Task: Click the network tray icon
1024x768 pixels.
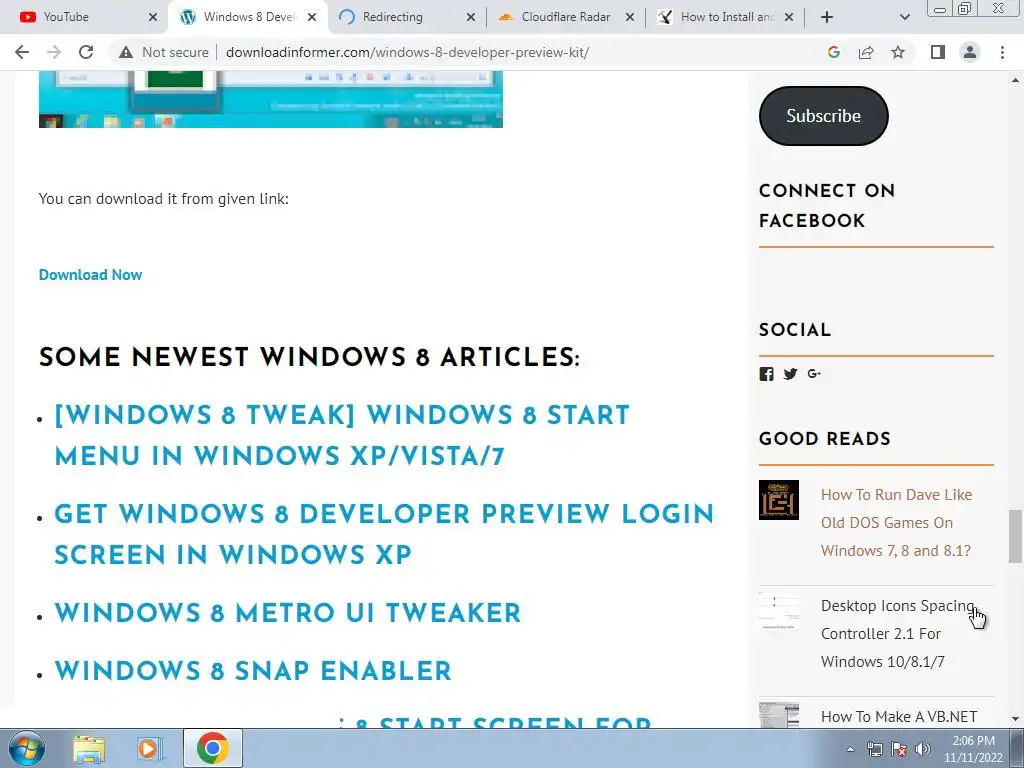Action: 874,749
